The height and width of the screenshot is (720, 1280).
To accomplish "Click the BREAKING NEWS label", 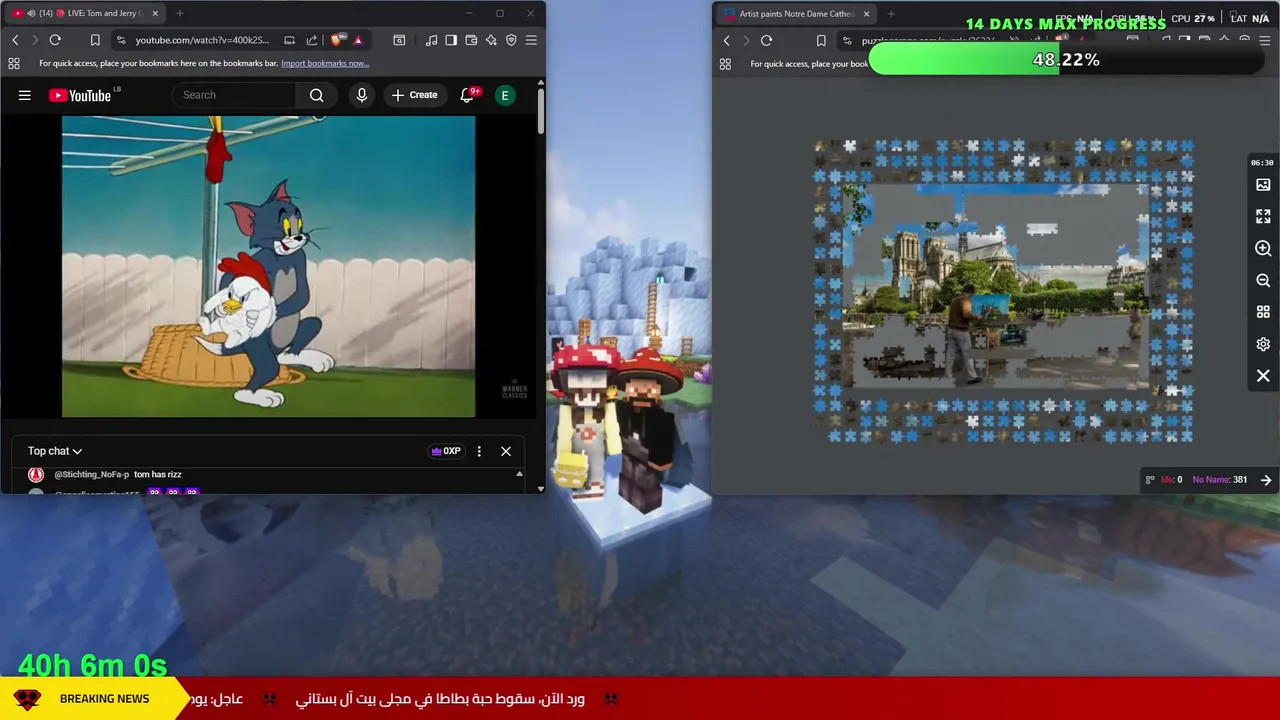I will coord(104,699).
